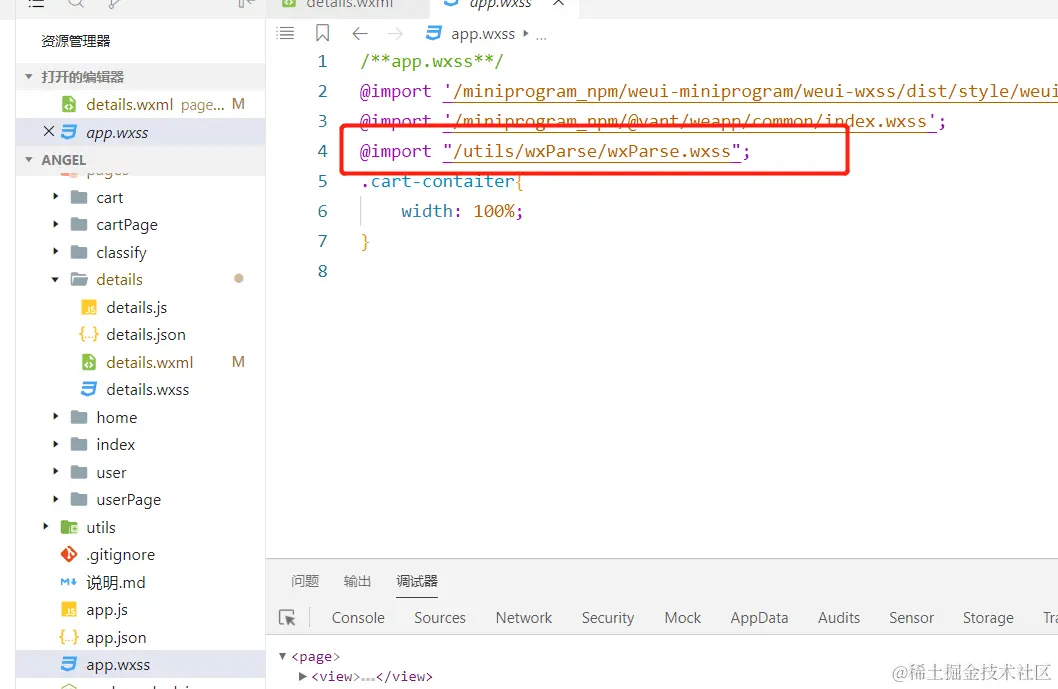Open the Sensor devtools tab

[x=911, y=617]
